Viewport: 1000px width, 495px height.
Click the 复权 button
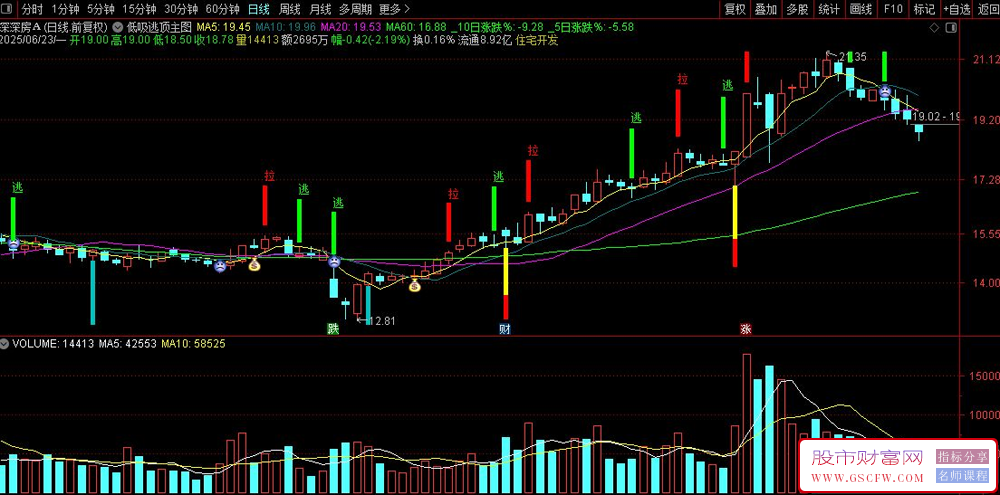(x=735, y=9)
